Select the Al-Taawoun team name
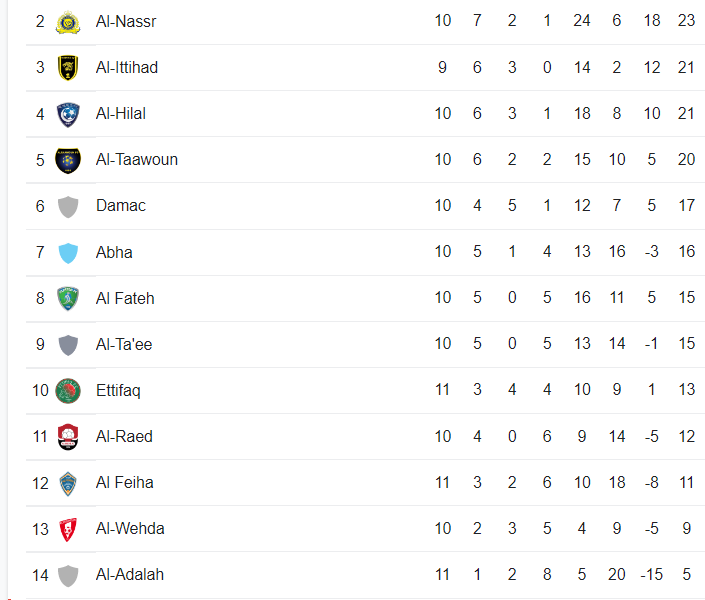The width and height of the screenshot is (705, 600). [x=137, y=160]
